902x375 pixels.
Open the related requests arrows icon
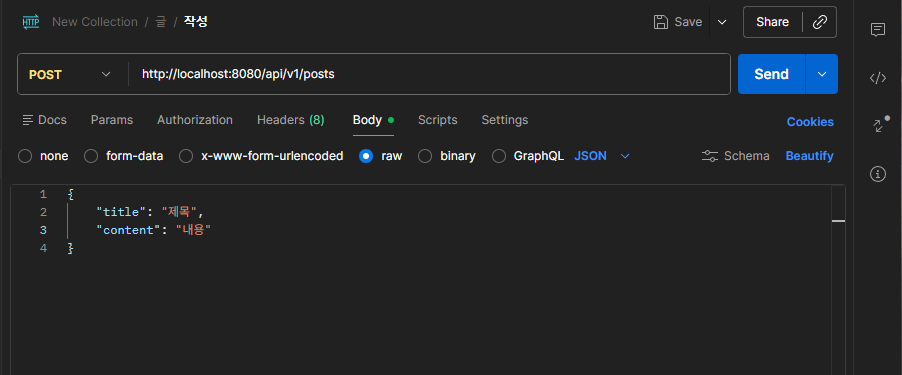[x=879, y=125]
